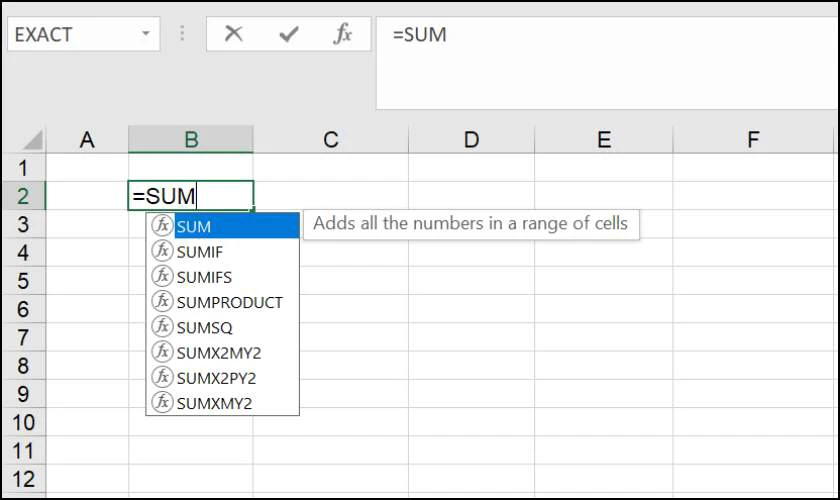
Task: Select column F header
Action: [x=753, y=139]
